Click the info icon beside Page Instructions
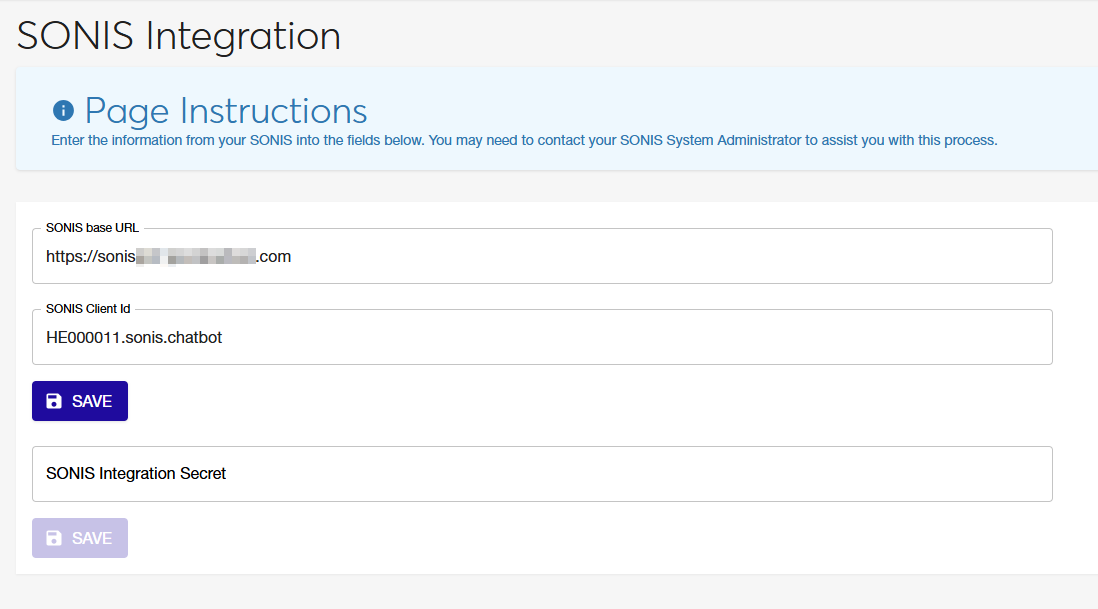1098x609 pixels. [x=63, y=110]
